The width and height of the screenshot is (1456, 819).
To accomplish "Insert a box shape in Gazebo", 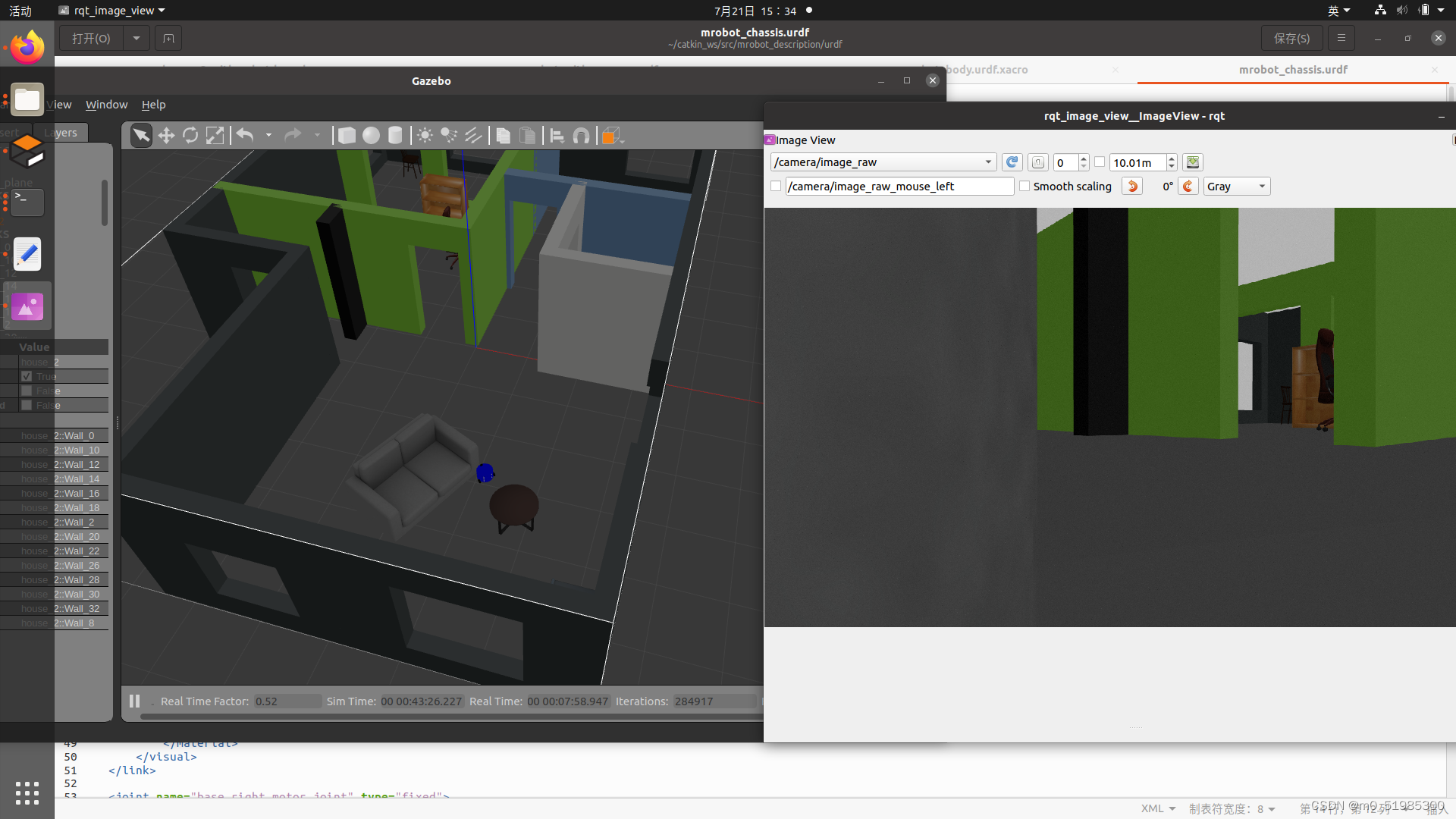I will click(347, 136).
